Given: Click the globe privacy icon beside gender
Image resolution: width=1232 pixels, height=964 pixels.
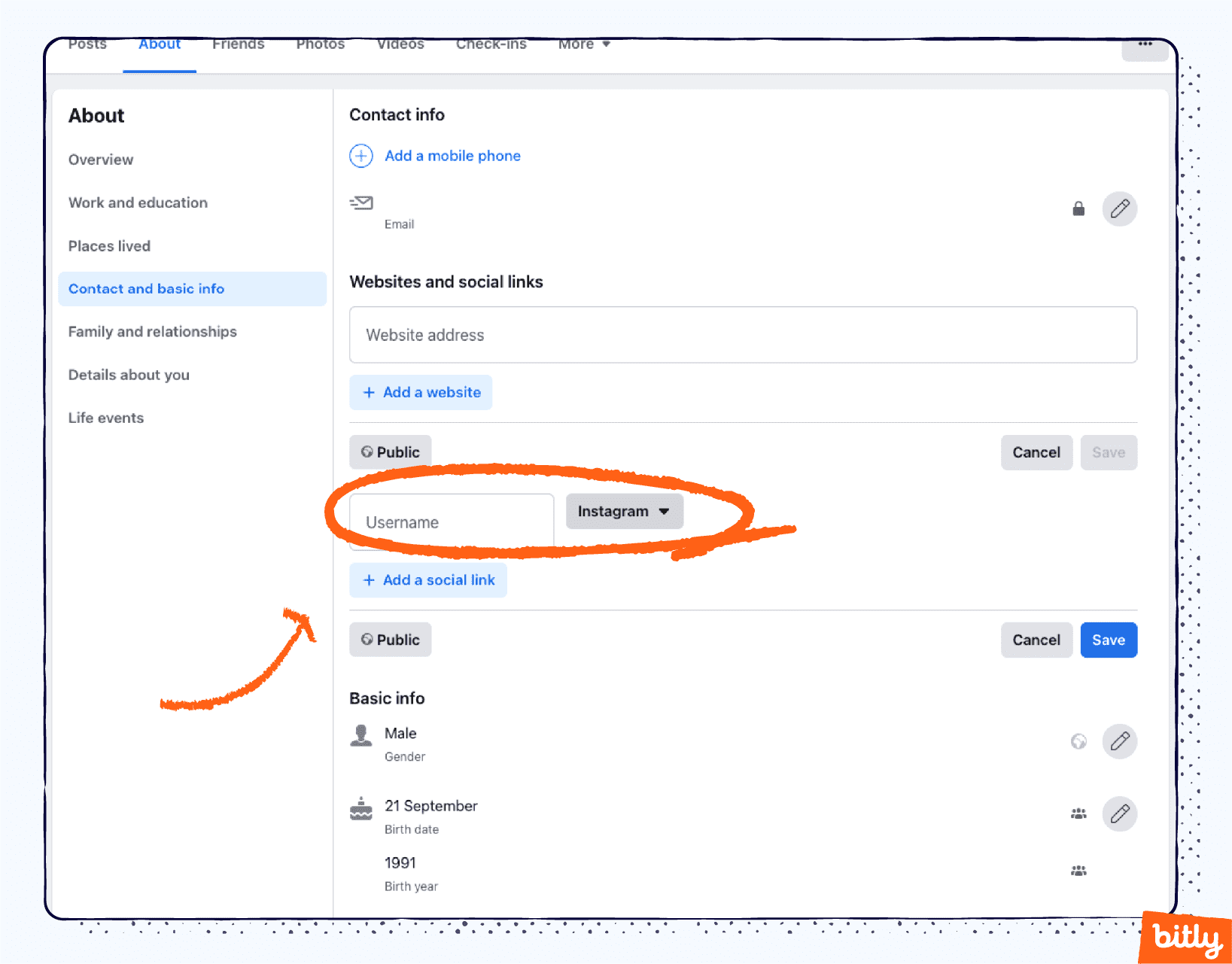Looking at the screenshot, I should pyautogui.click(x=1078, y=741).
